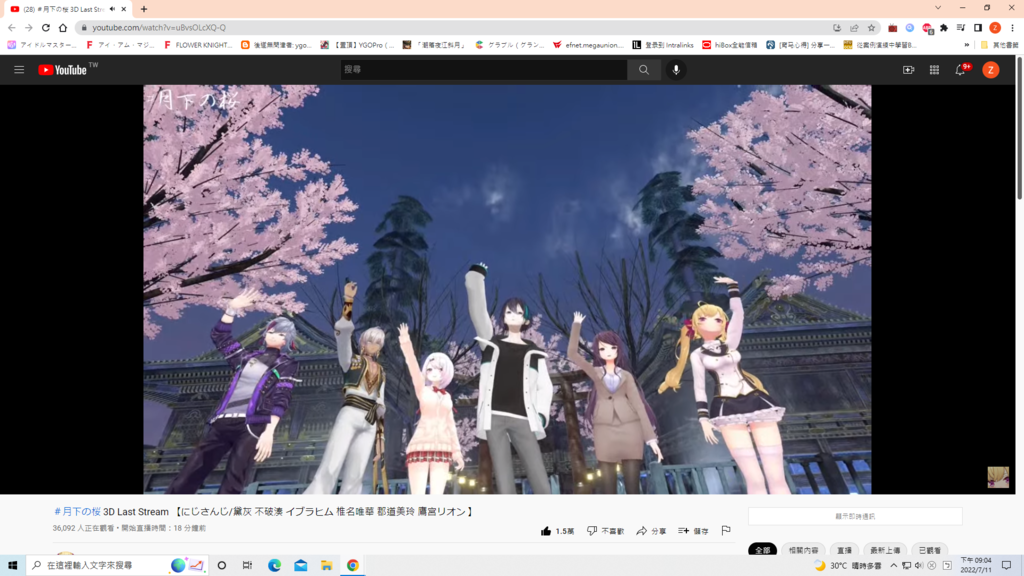Open the Chrome profile avatar
Screen dimensions: 1024x576
pyautogui.click(x=995, y=27)
